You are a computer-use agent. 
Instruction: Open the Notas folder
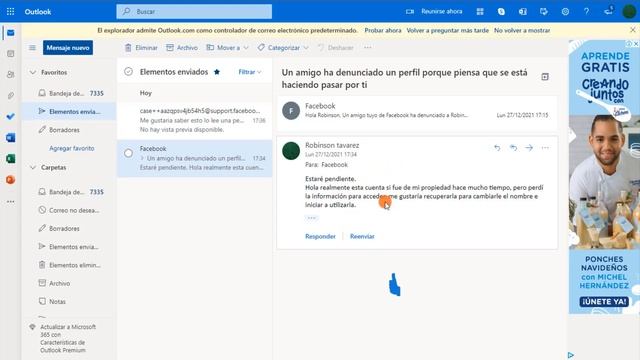(x=69, y=302)
